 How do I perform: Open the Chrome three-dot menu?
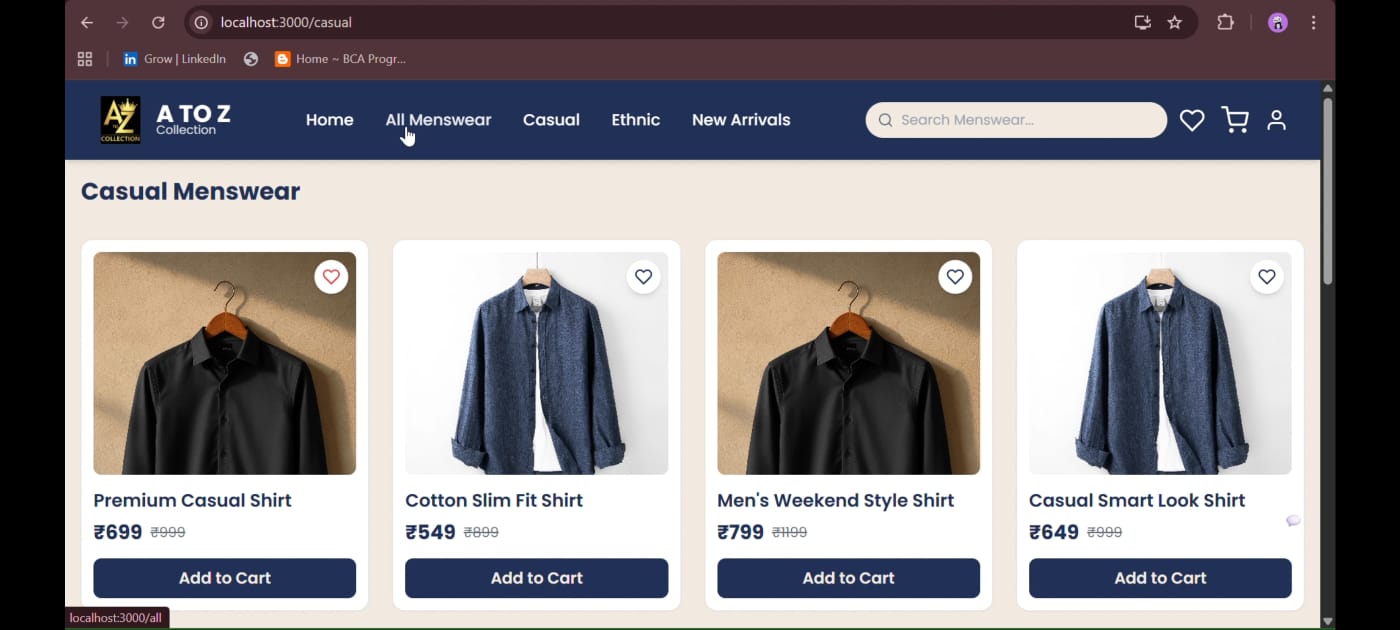(x=1314, y=22)
